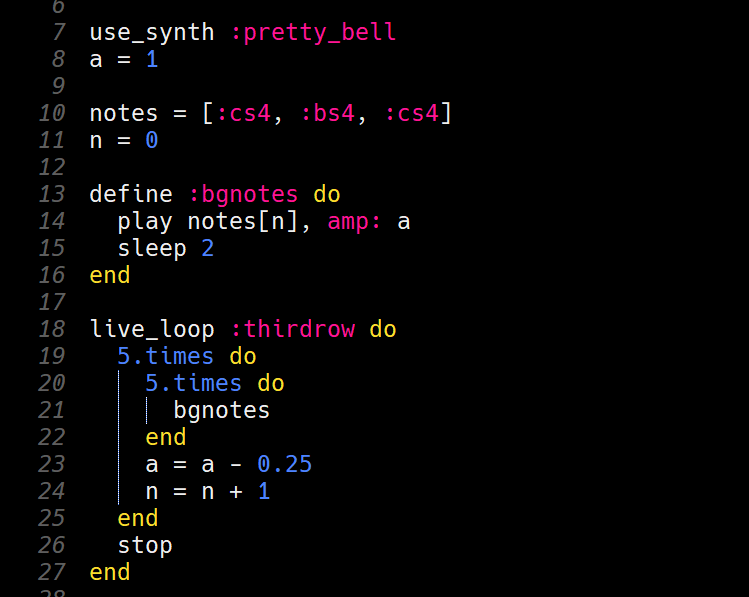The width and height of the screenshot is (749, 597).
Task: Click the stop command
Action: click(x=145, y=545)
